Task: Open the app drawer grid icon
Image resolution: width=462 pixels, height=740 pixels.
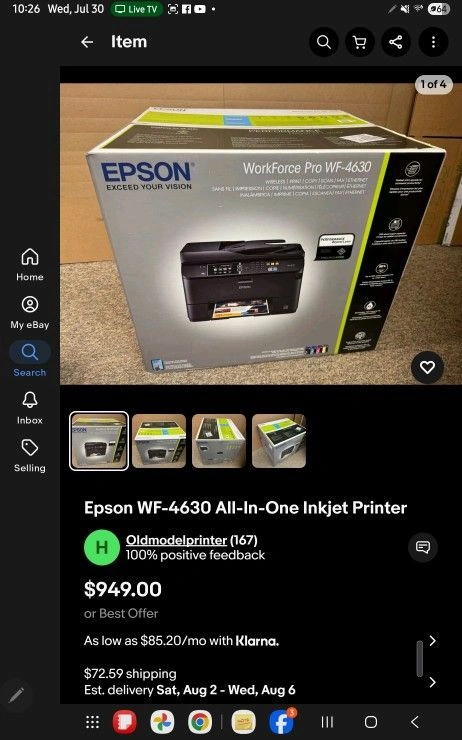Action: (92, 722)
